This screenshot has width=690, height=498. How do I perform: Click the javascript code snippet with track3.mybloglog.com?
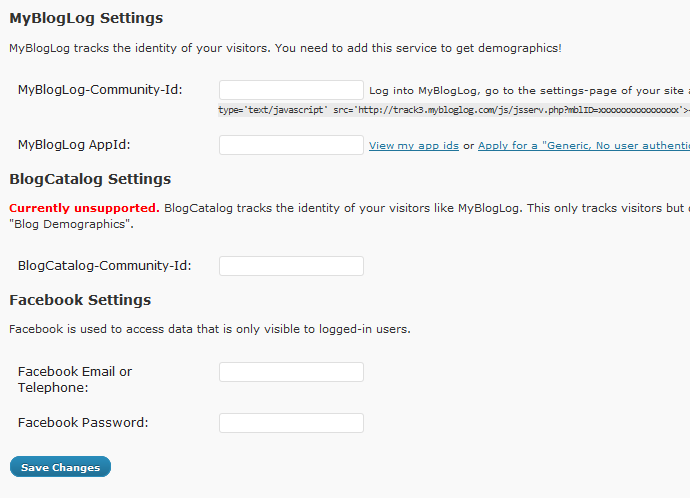454,110
